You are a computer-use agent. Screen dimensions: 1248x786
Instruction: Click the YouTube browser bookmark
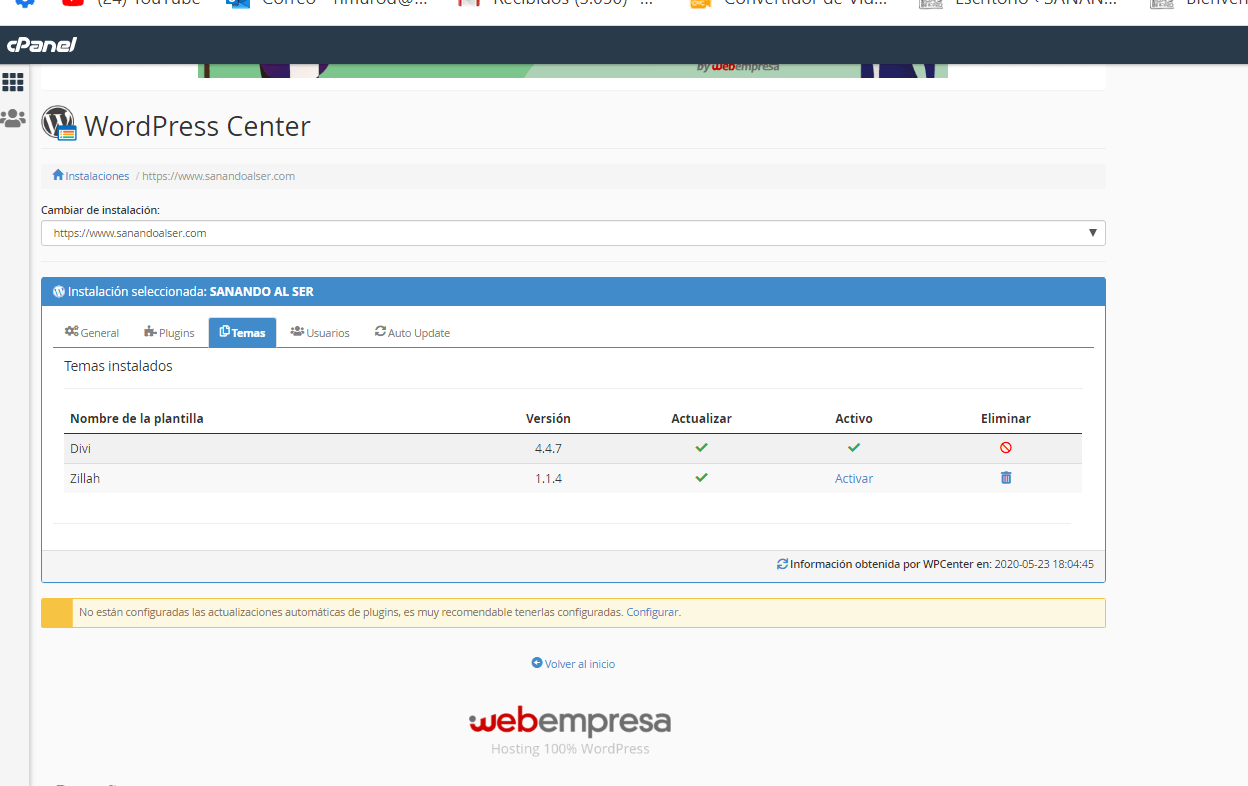pyautogui.click(x=130, y=4)
